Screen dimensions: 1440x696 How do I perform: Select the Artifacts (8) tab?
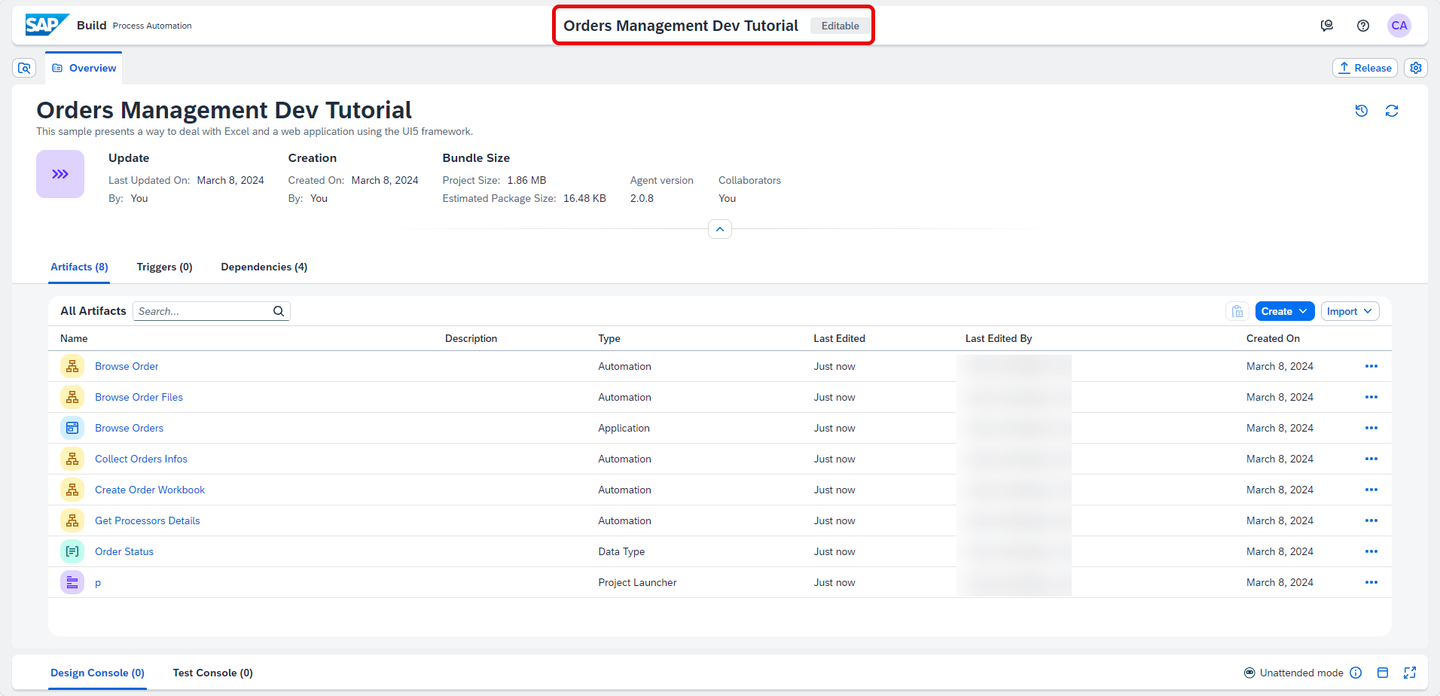[x=79, y=267]
